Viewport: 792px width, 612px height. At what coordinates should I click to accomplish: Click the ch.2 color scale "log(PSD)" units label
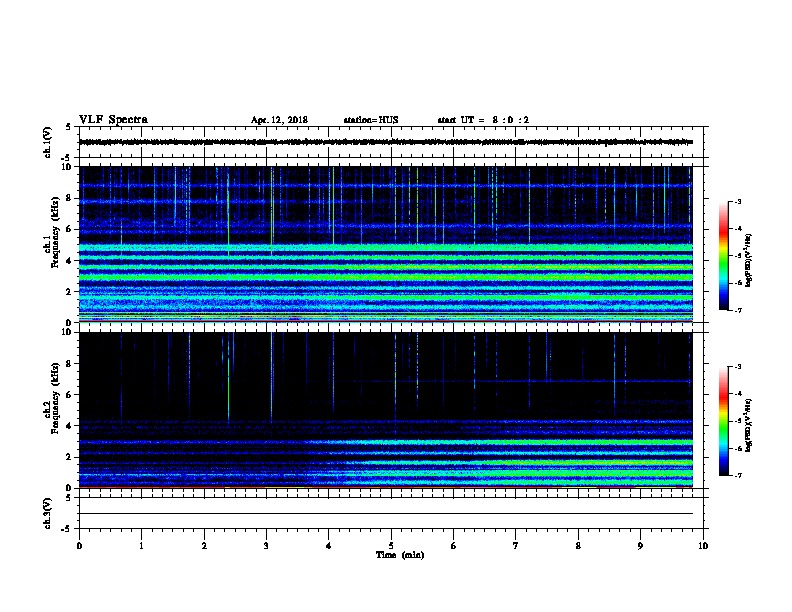tap(749, 425)
